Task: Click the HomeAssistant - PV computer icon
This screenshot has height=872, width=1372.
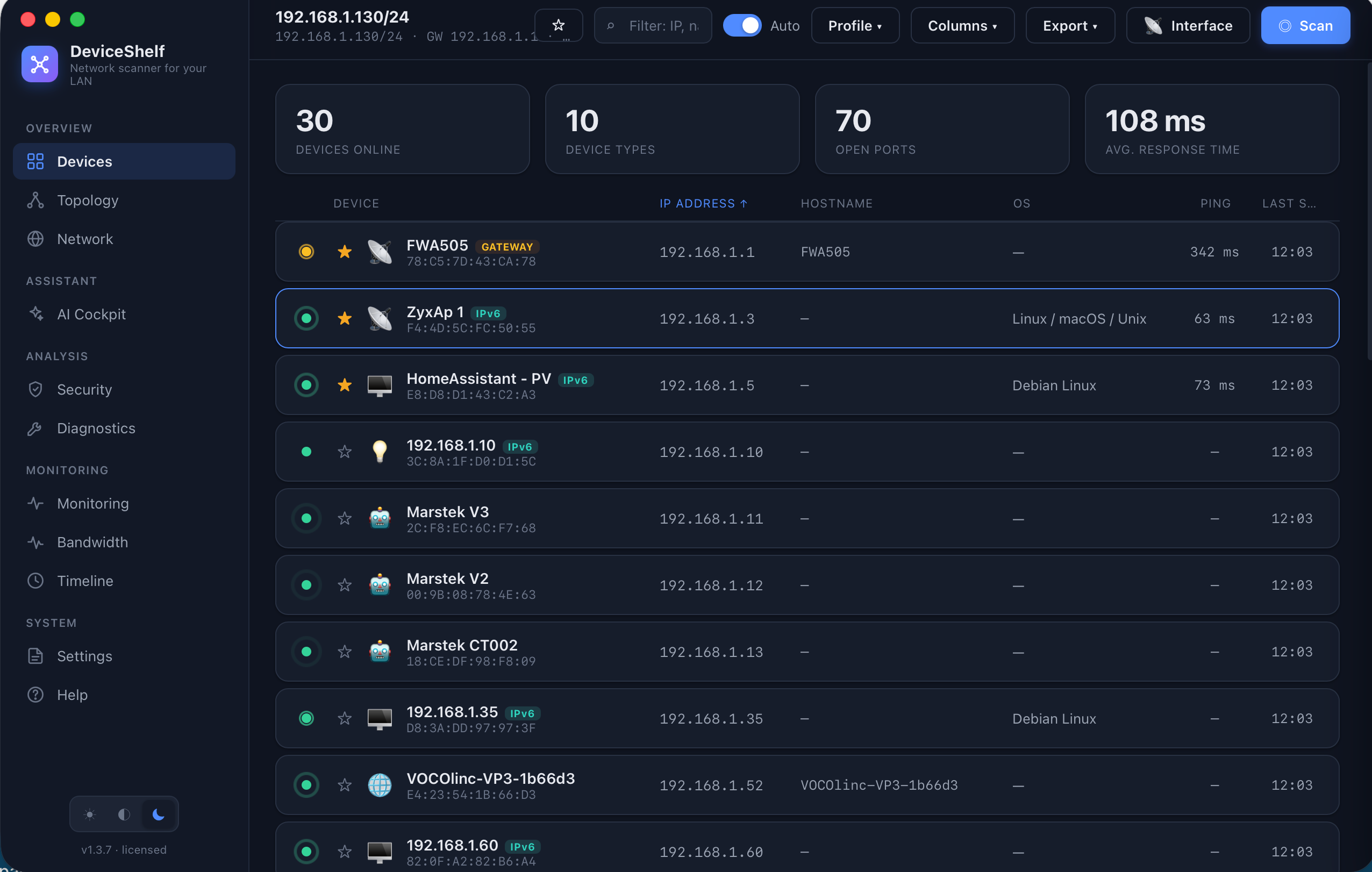Action: coord(380,385)
